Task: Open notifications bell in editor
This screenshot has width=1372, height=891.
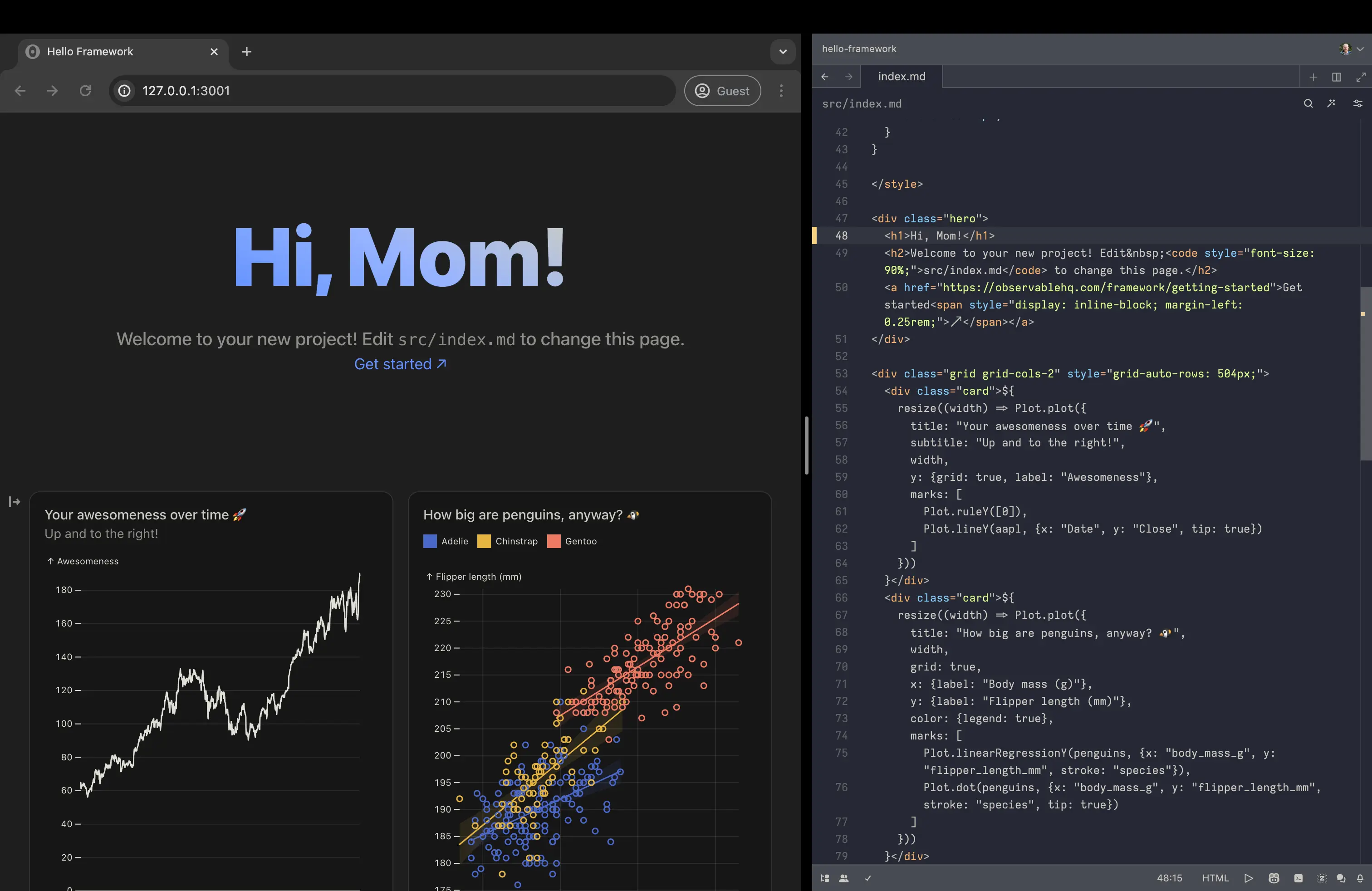Action: click(1360, 878)
